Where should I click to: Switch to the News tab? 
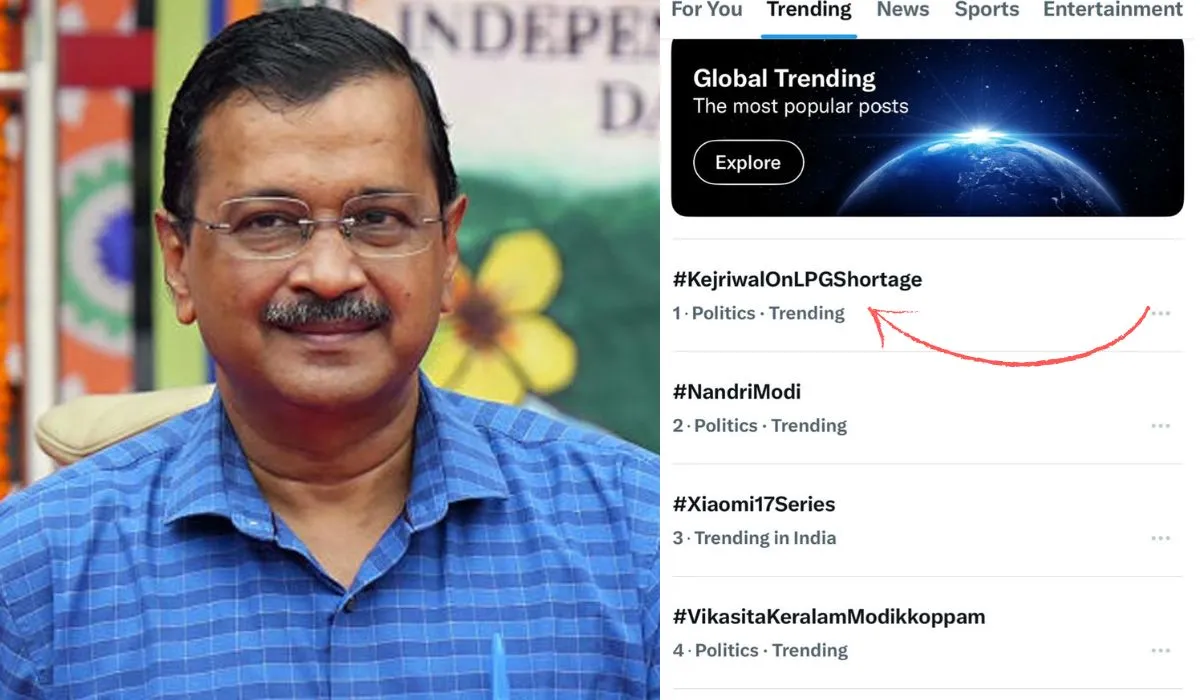point(903,10)
